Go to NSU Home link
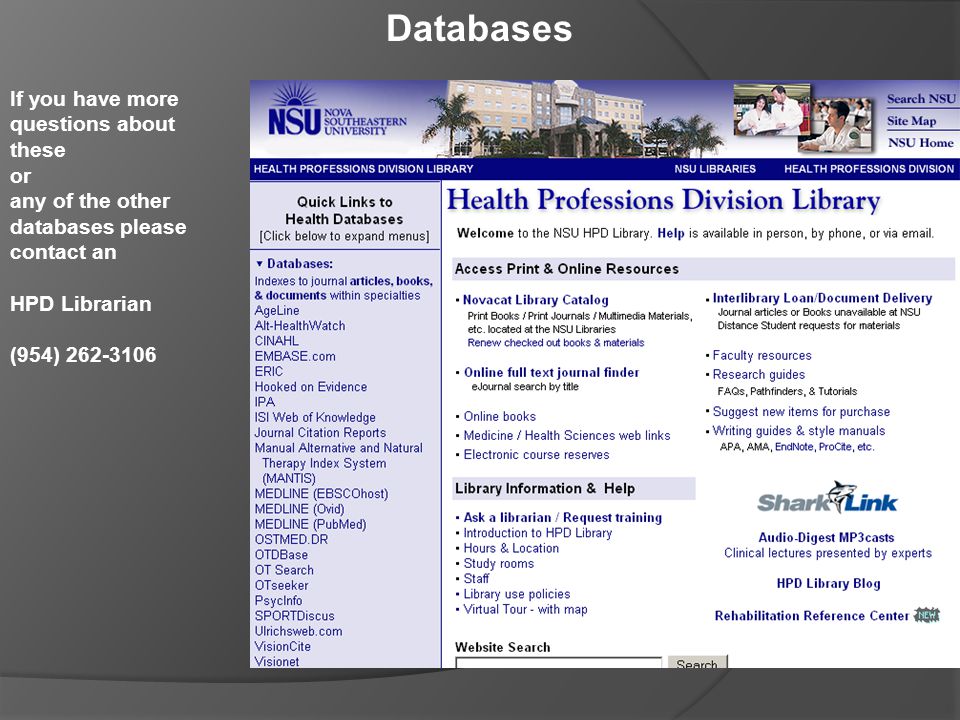This screenshot has height=720, width=960. [921, 143]
